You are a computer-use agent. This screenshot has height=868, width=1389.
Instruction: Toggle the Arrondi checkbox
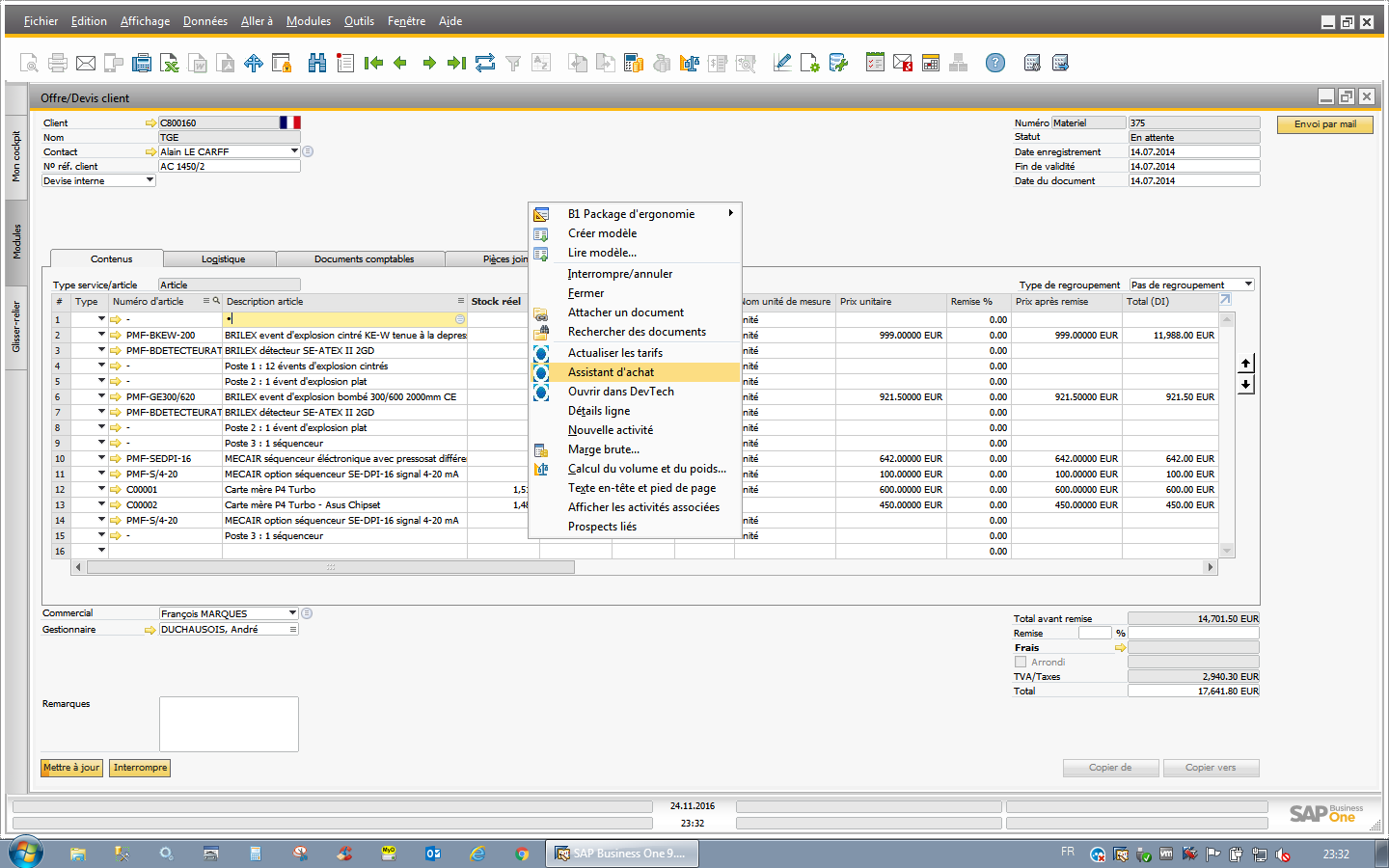coord(1021,663)
